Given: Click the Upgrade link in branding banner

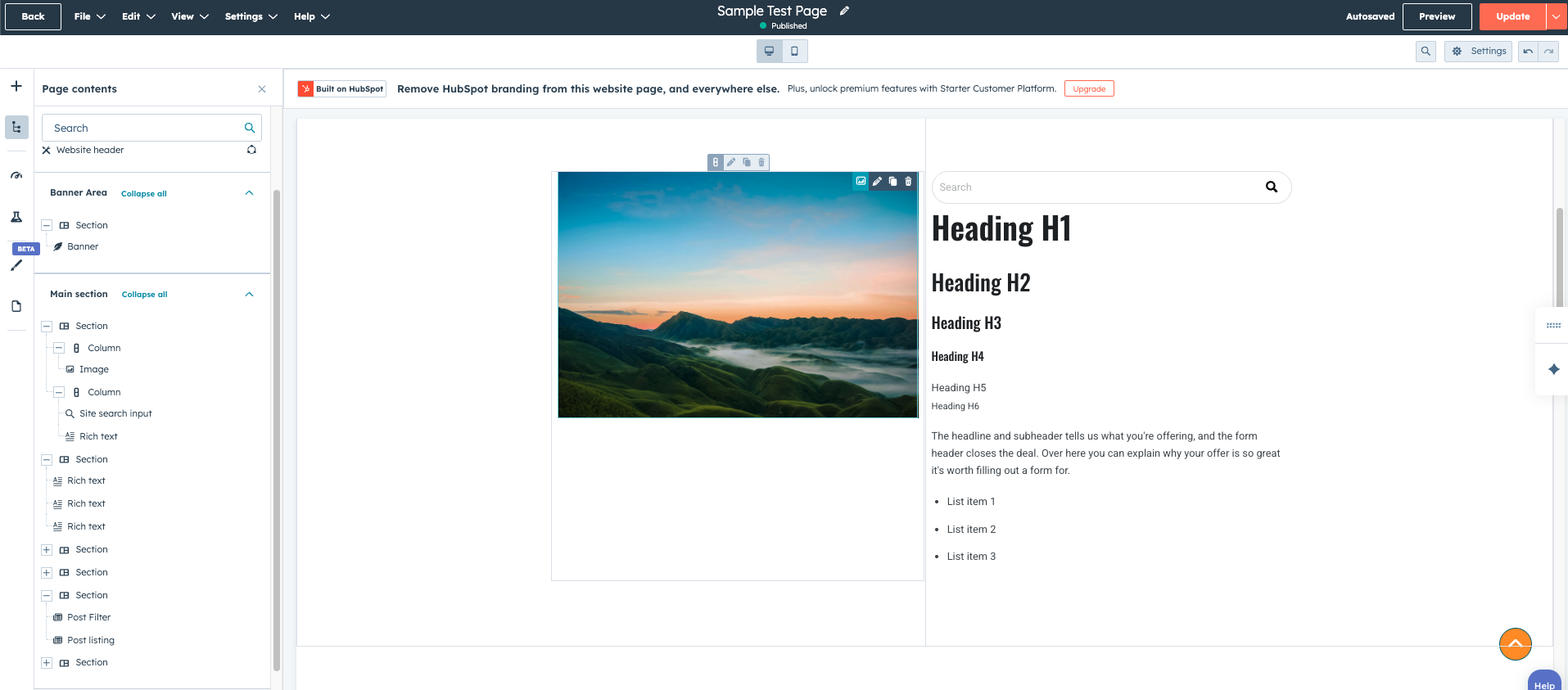Looking at the screenshot, I should pyautogui.click(x=1088, y=89).
